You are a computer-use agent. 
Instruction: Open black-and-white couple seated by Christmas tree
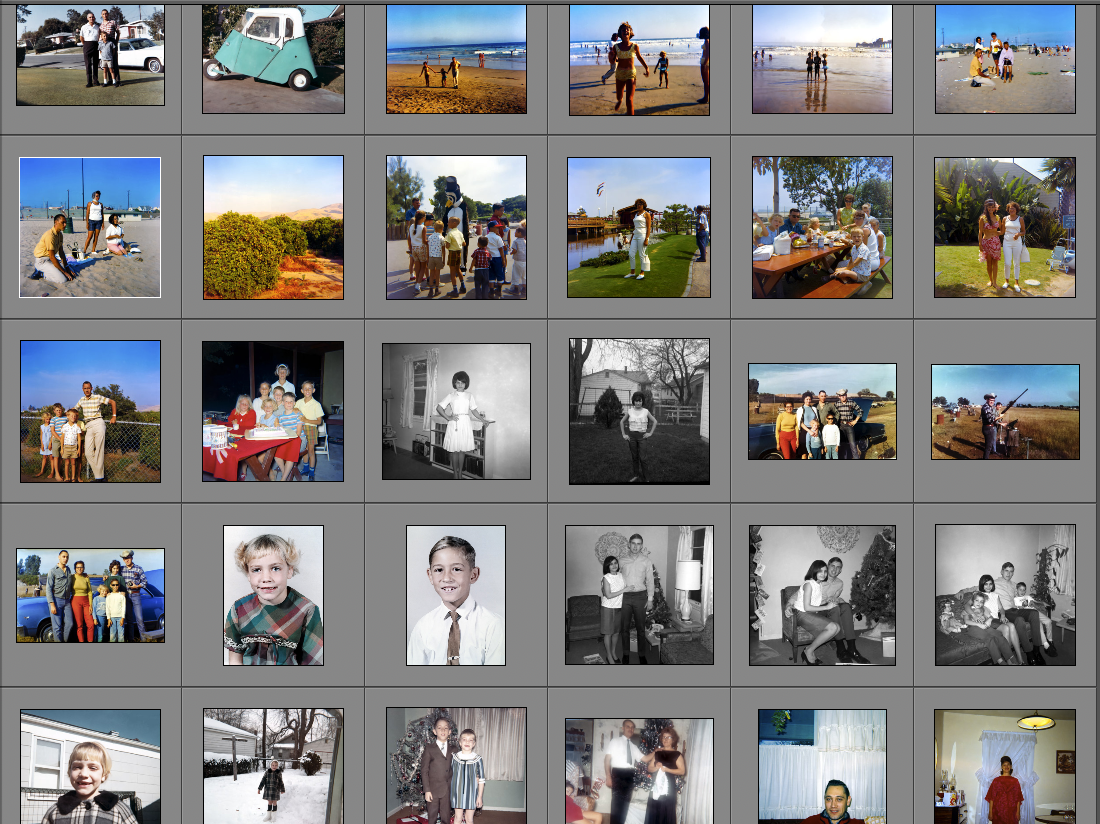click(822, 595)
